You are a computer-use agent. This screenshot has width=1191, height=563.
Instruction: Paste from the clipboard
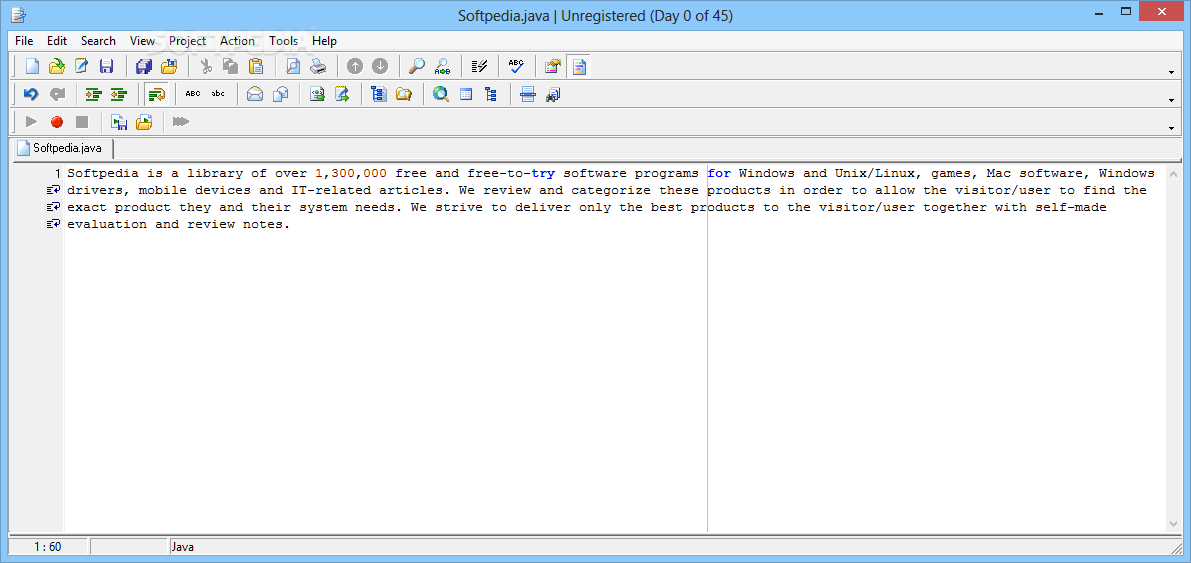coord(256,67)
